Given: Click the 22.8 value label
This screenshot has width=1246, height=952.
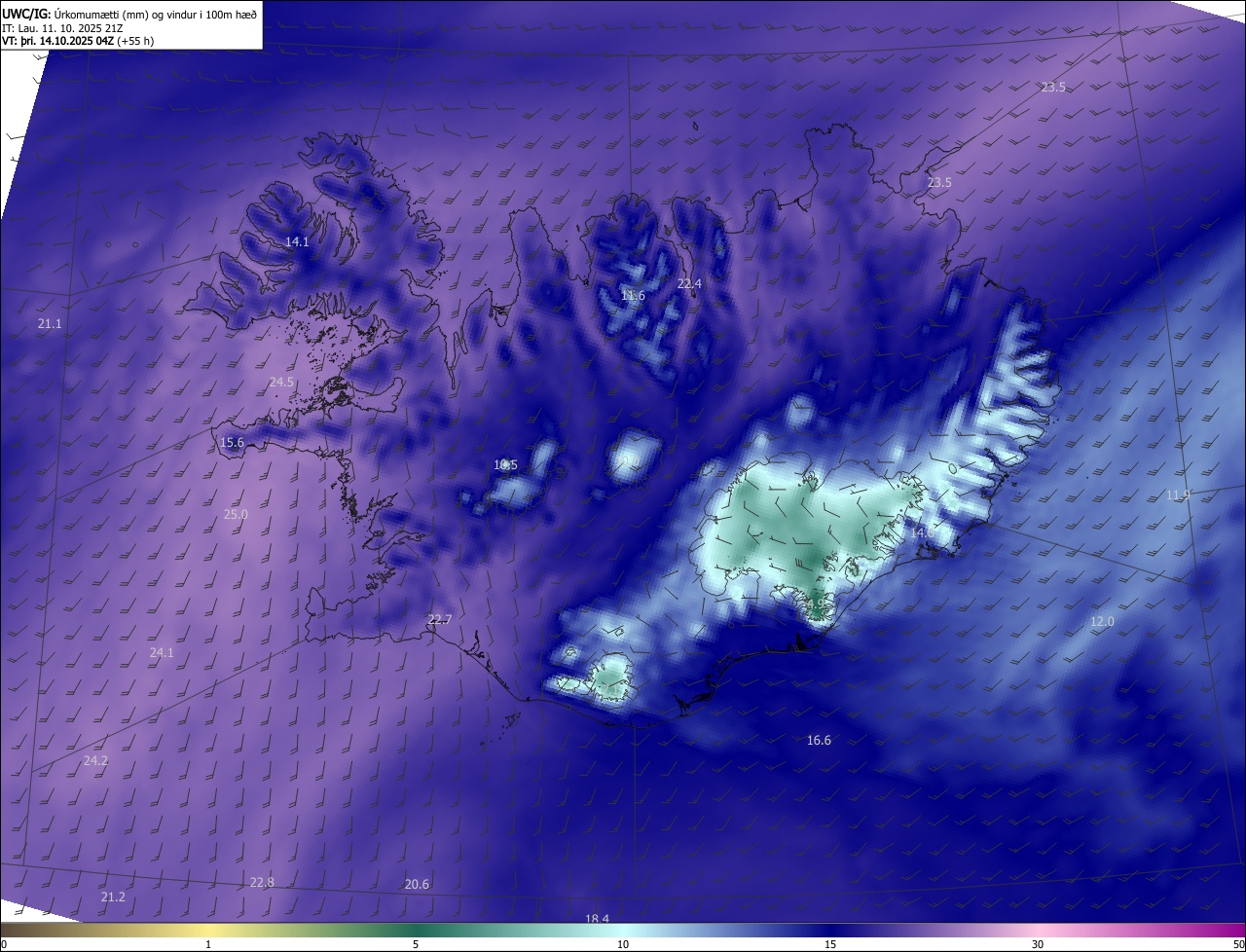Looking at the screenshot, I should [262, 882].
